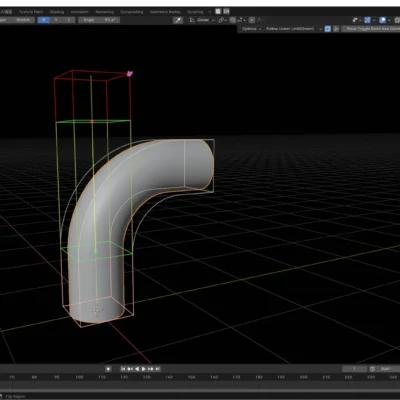Play the animation forward

[x=144, y=369]
